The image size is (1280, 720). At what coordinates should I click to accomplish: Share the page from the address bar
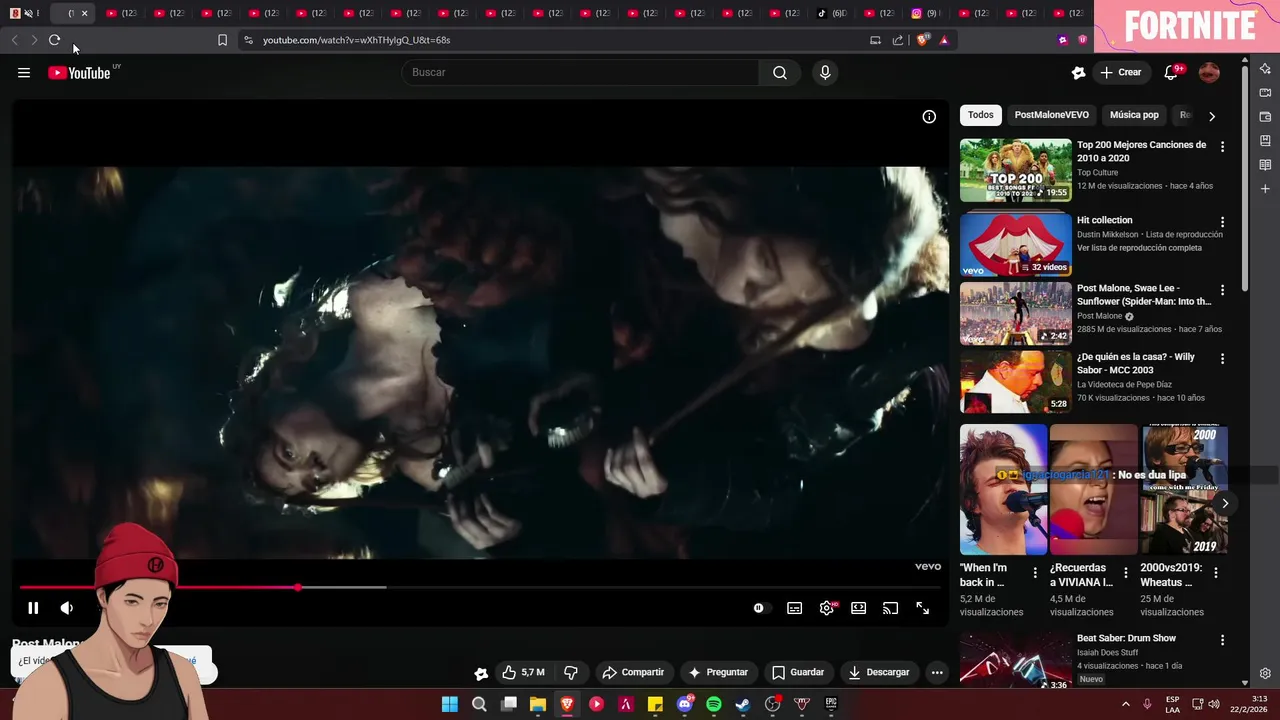pos(898,40)
